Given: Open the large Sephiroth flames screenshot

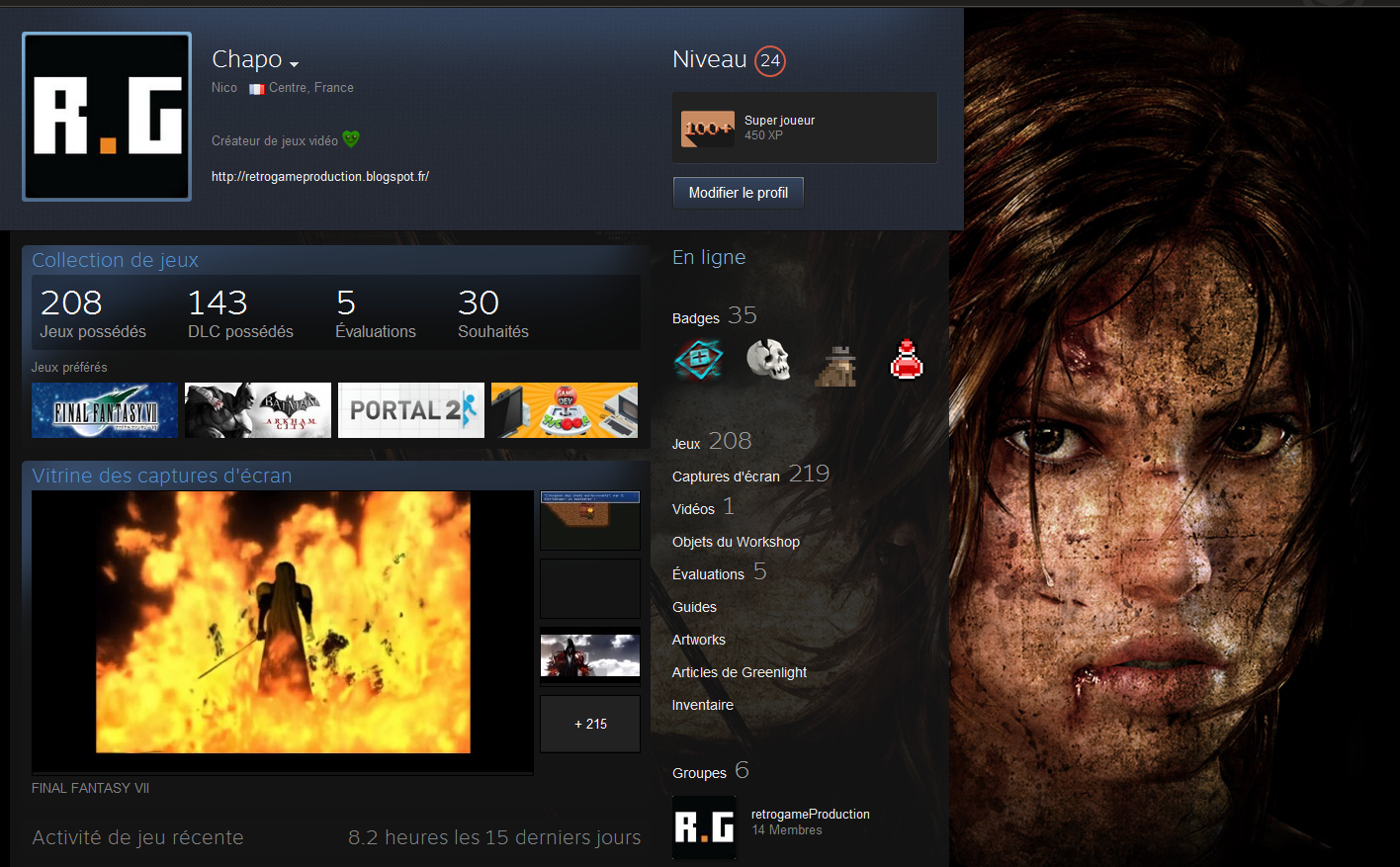Looking at the screenshot, I should (x=283, y=632).
